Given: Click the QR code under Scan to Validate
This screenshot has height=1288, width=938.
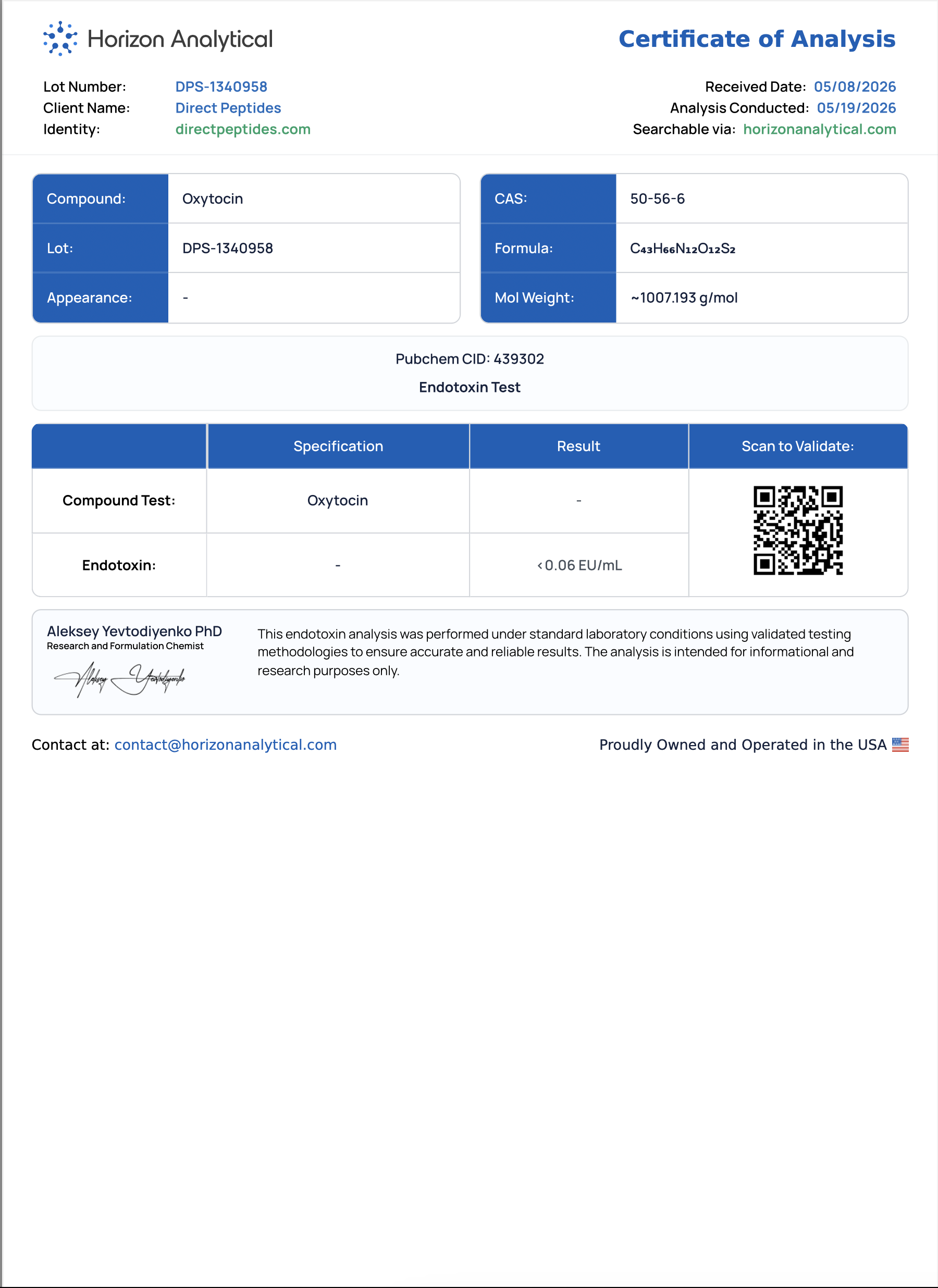Looking at the screenshot, I should coord(798,530).
